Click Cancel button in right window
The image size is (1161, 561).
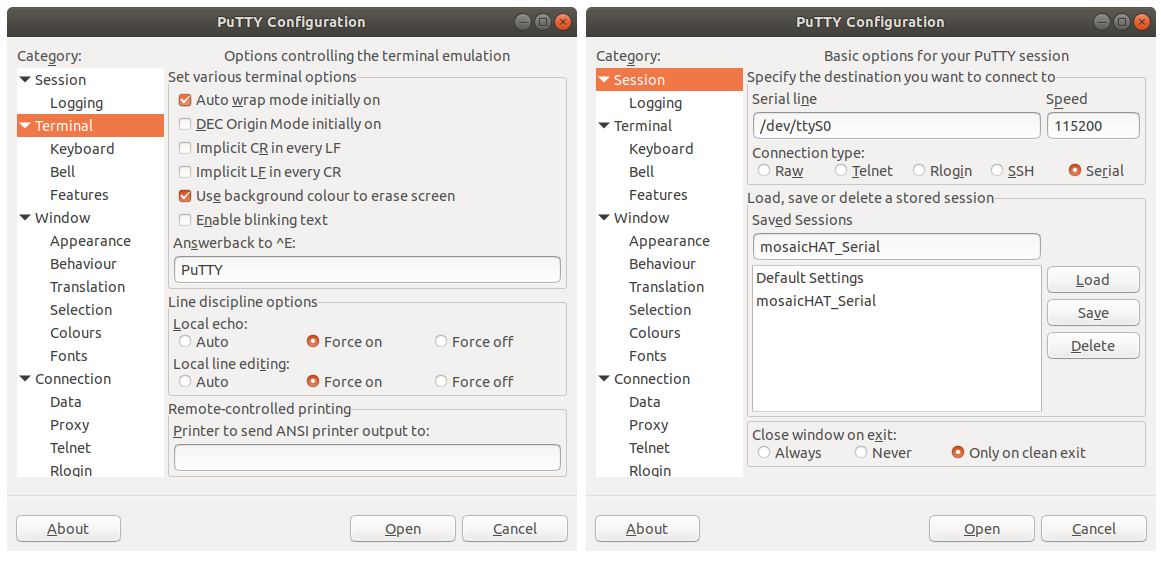(1094, 528)
